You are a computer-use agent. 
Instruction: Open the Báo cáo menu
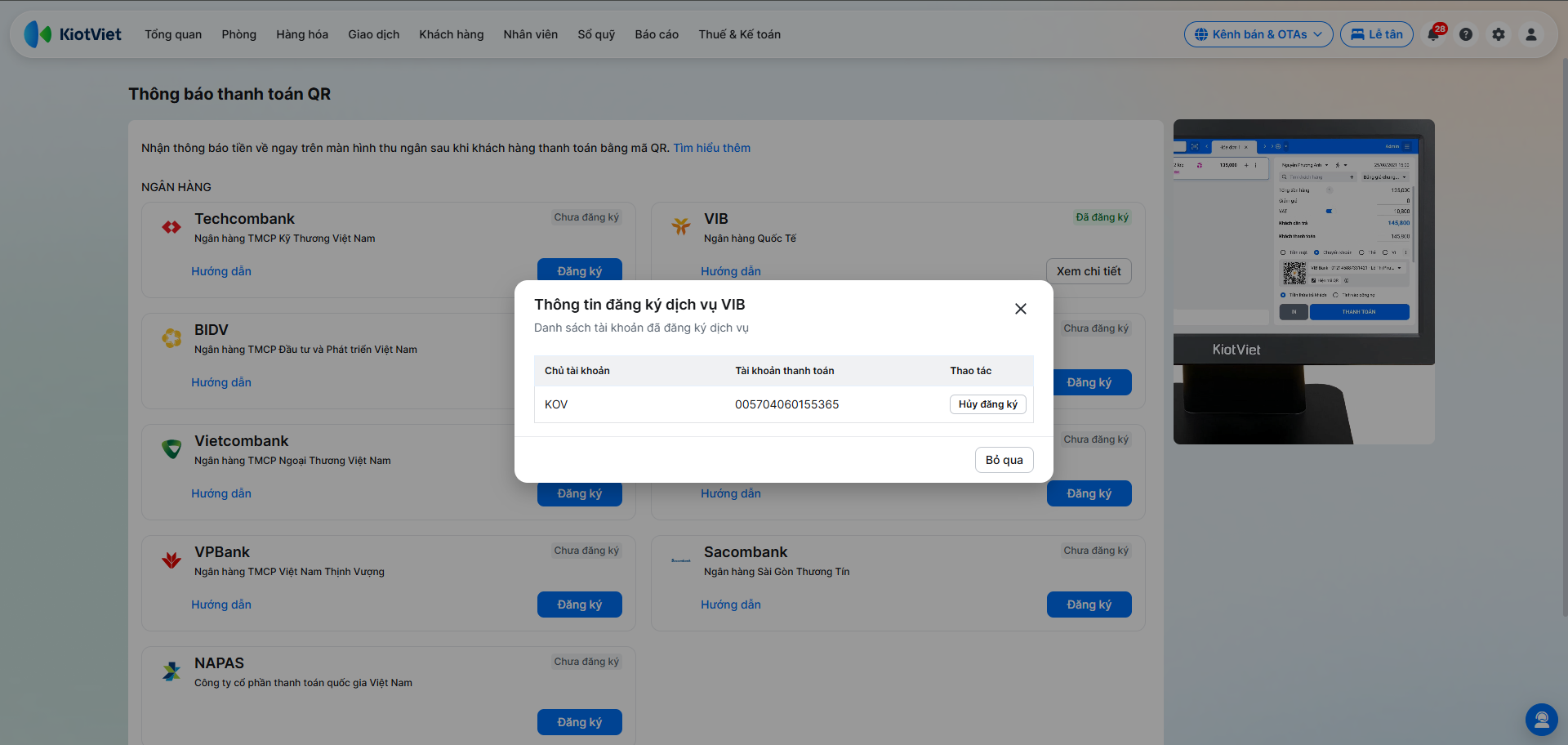[x=657, y=34]
